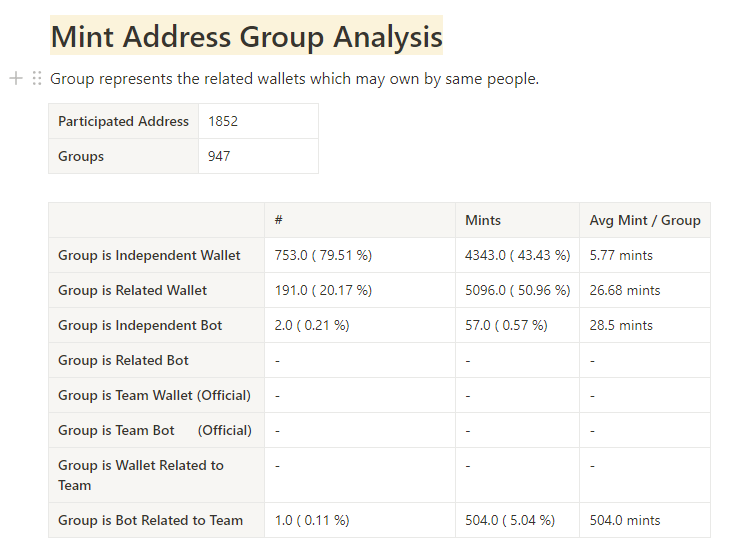The width and height of the screenshot is (750, 556).
Task: Click the '#' column header
Action: (x=360, y=220)
